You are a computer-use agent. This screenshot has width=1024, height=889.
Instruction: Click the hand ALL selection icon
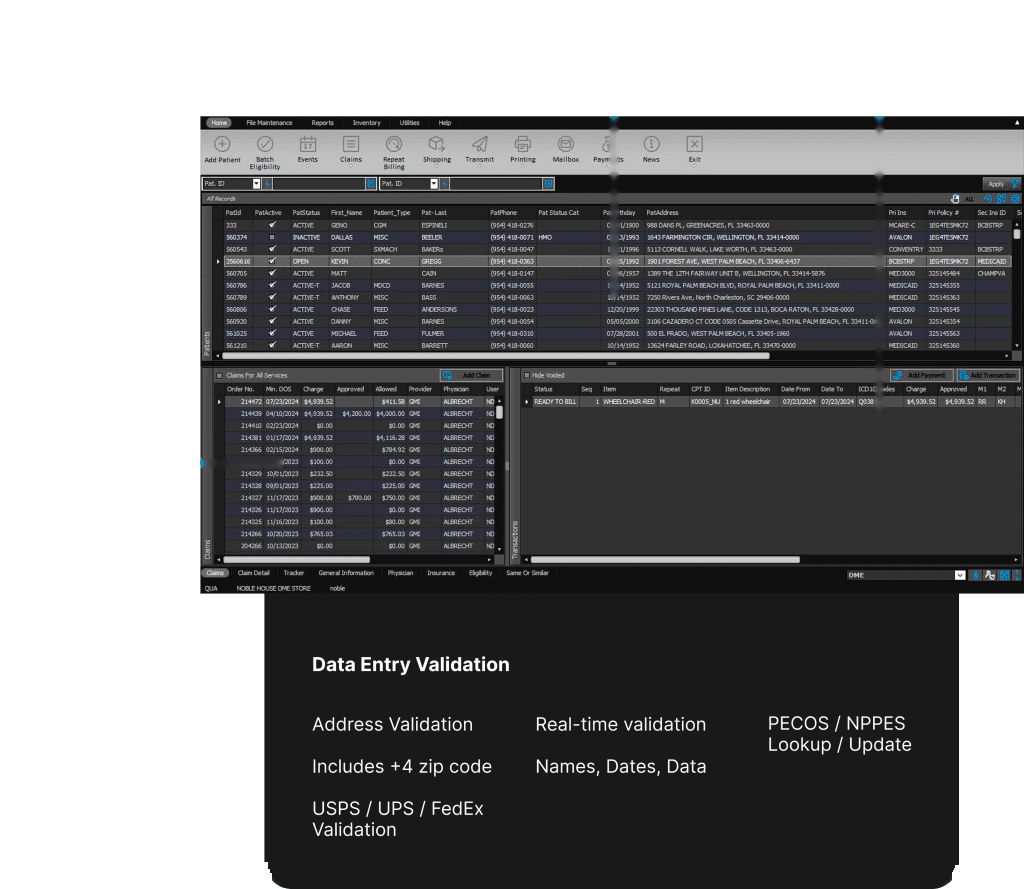955,199
